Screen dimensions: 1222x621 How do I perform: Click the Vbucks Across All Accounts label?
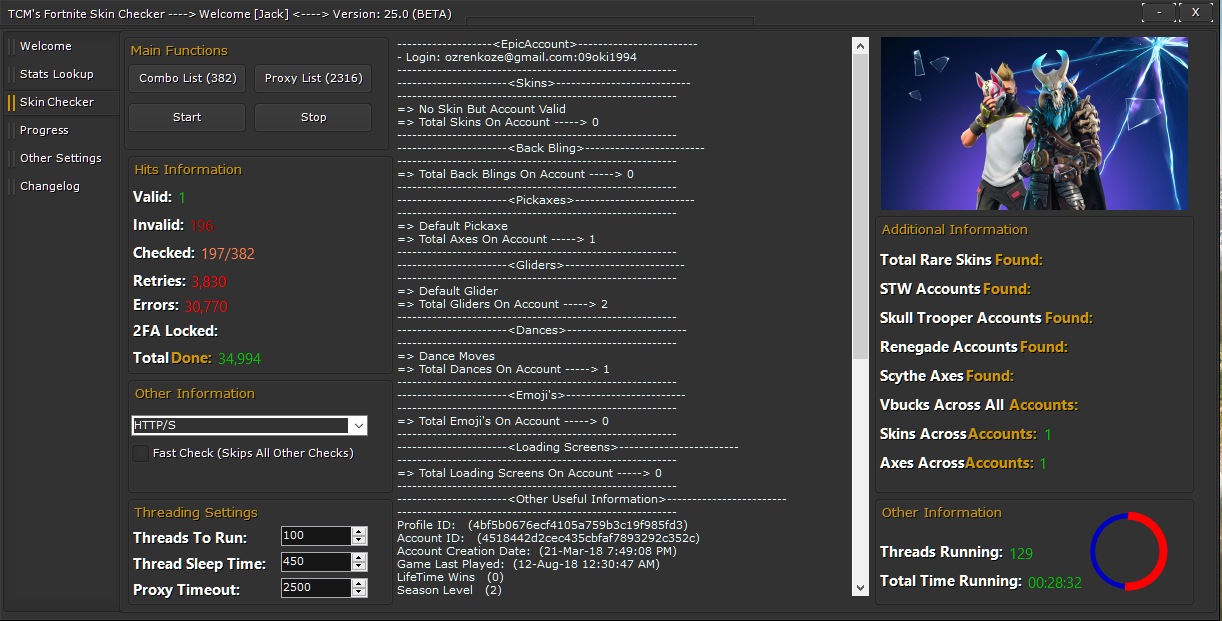[979, 405]
